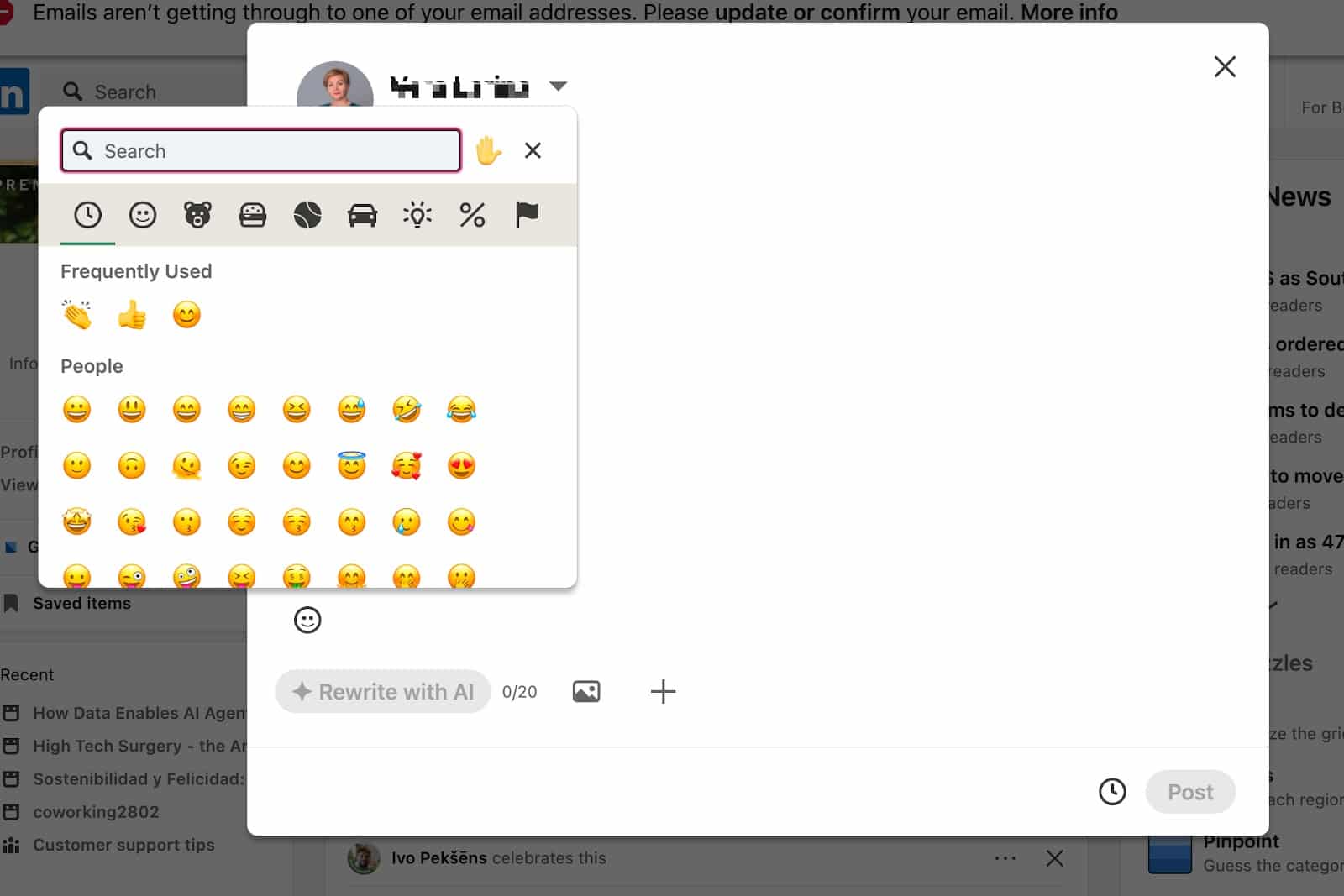Select the clapping hands emoji
The width and height of the screenshot is (1344, 896).
(x=77, y=316)
